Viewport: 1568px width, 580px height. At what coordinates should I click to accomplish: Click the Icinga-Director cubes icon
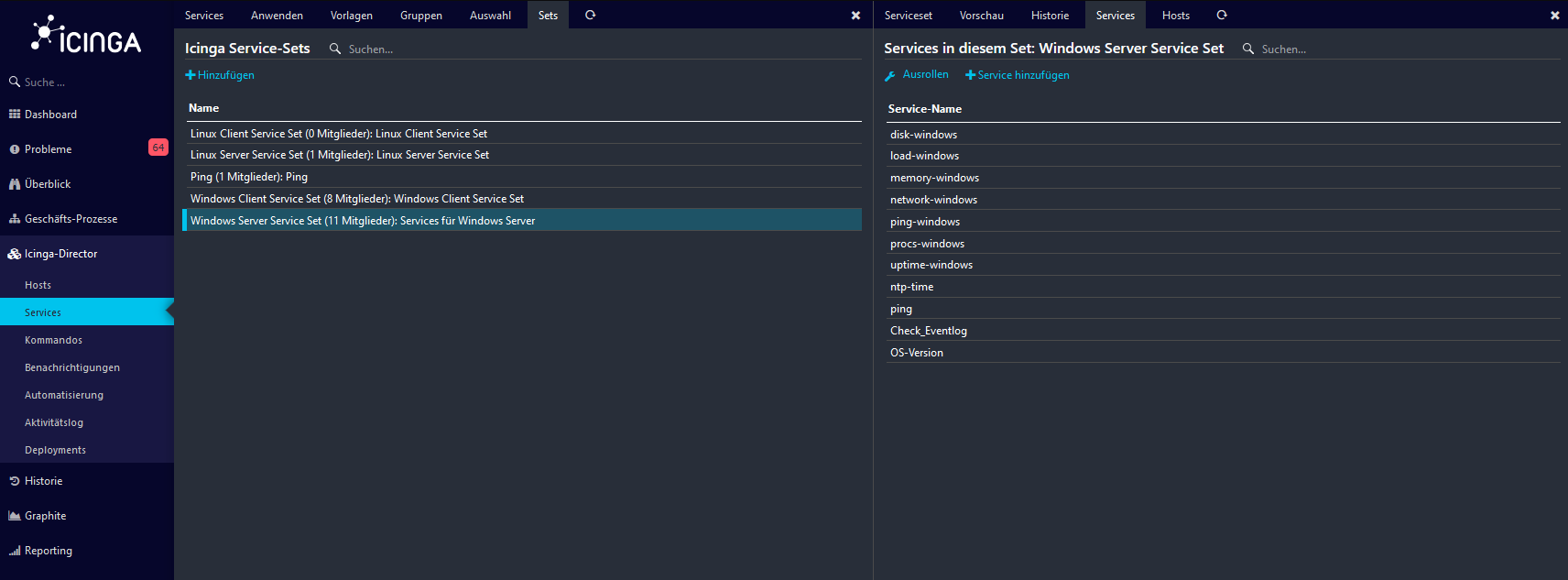tap(15, 254)
